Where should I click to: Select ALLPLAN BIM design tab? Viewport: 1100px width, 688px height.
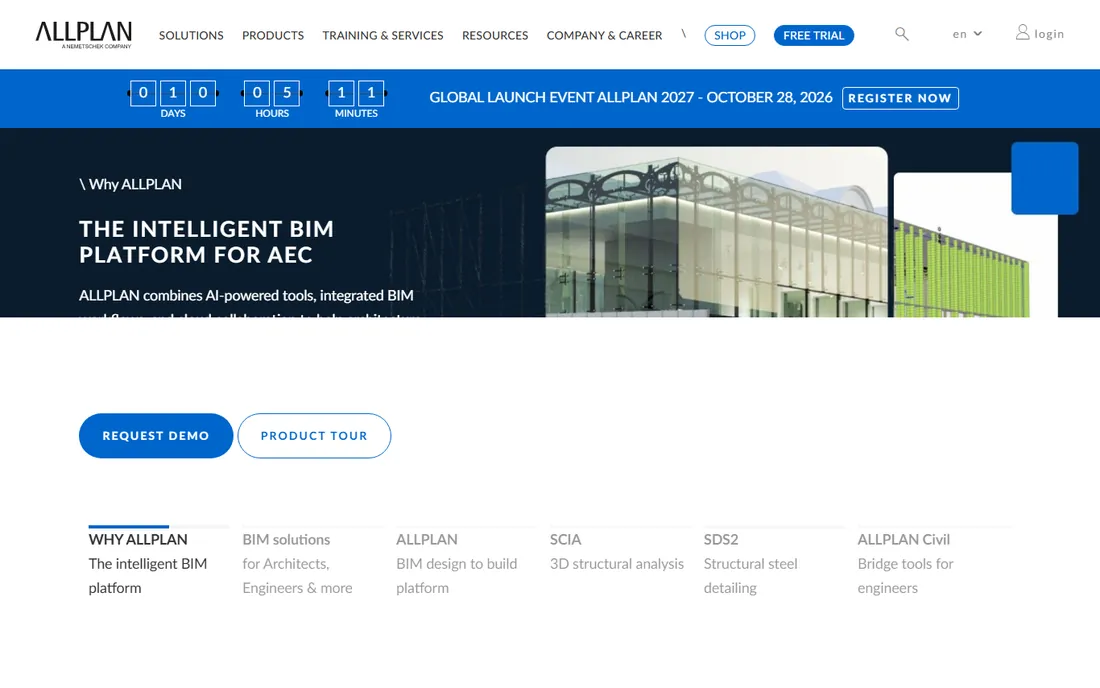click(465, 562)
